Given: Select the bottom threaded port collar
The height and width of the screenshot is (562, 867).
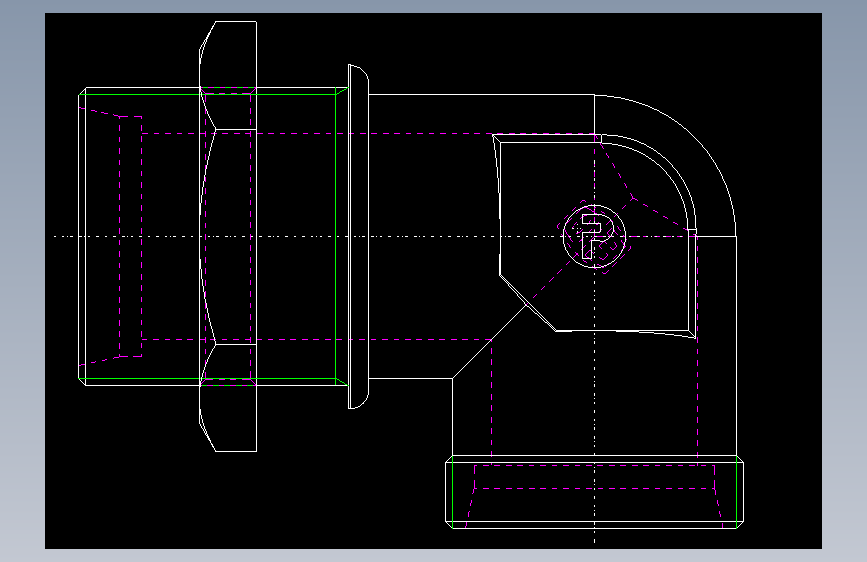Looking at the screenshot, I should click(x=594, y=492).
